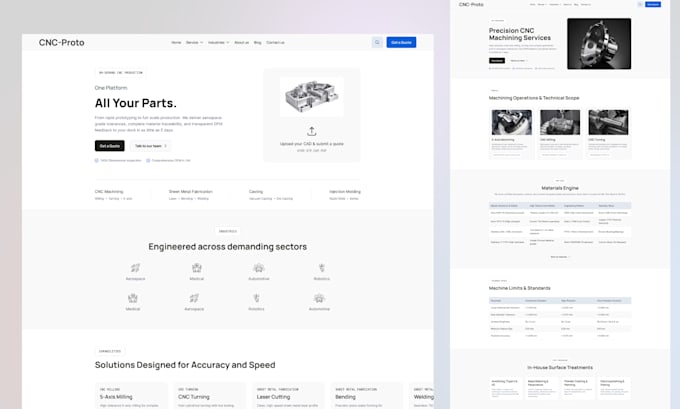Click the 'Materials Engine' heading
Image resolution: width=680 pixels, height=409 pixels.
pyautogui.click(x=560, y=188)
